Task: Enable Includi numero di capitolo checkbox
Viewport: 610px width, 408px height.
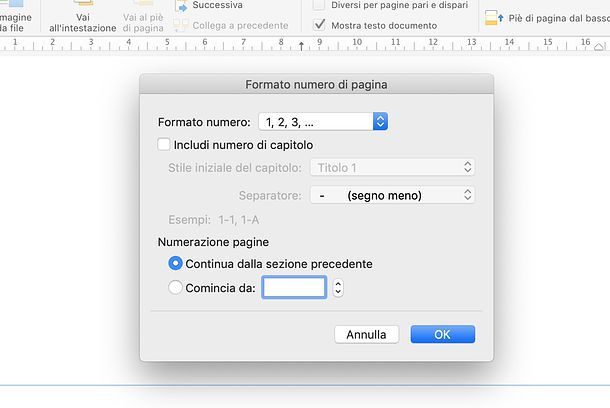Action: point(164,144)
